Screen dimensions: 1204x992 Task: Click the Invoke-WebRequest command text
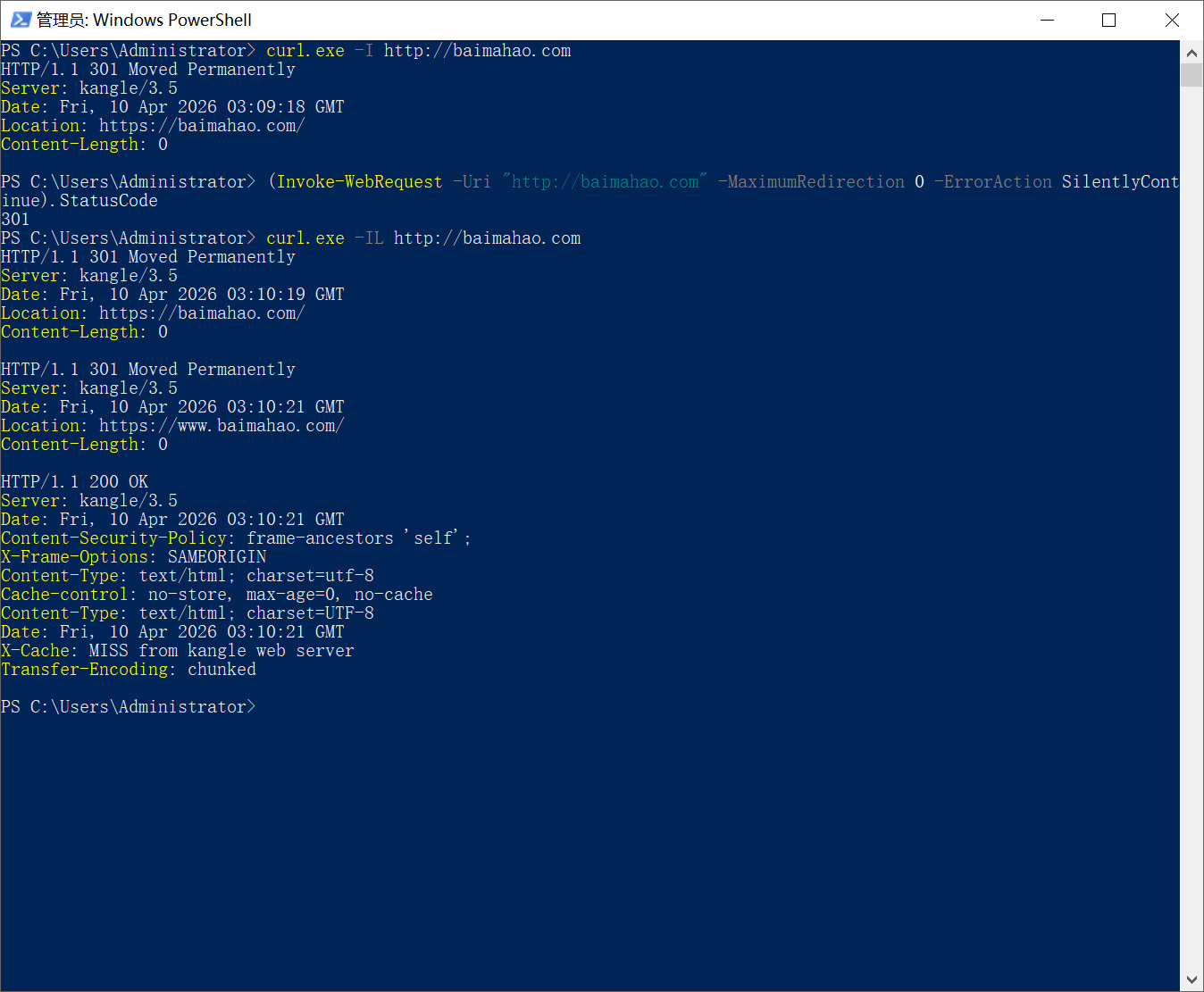359,182
